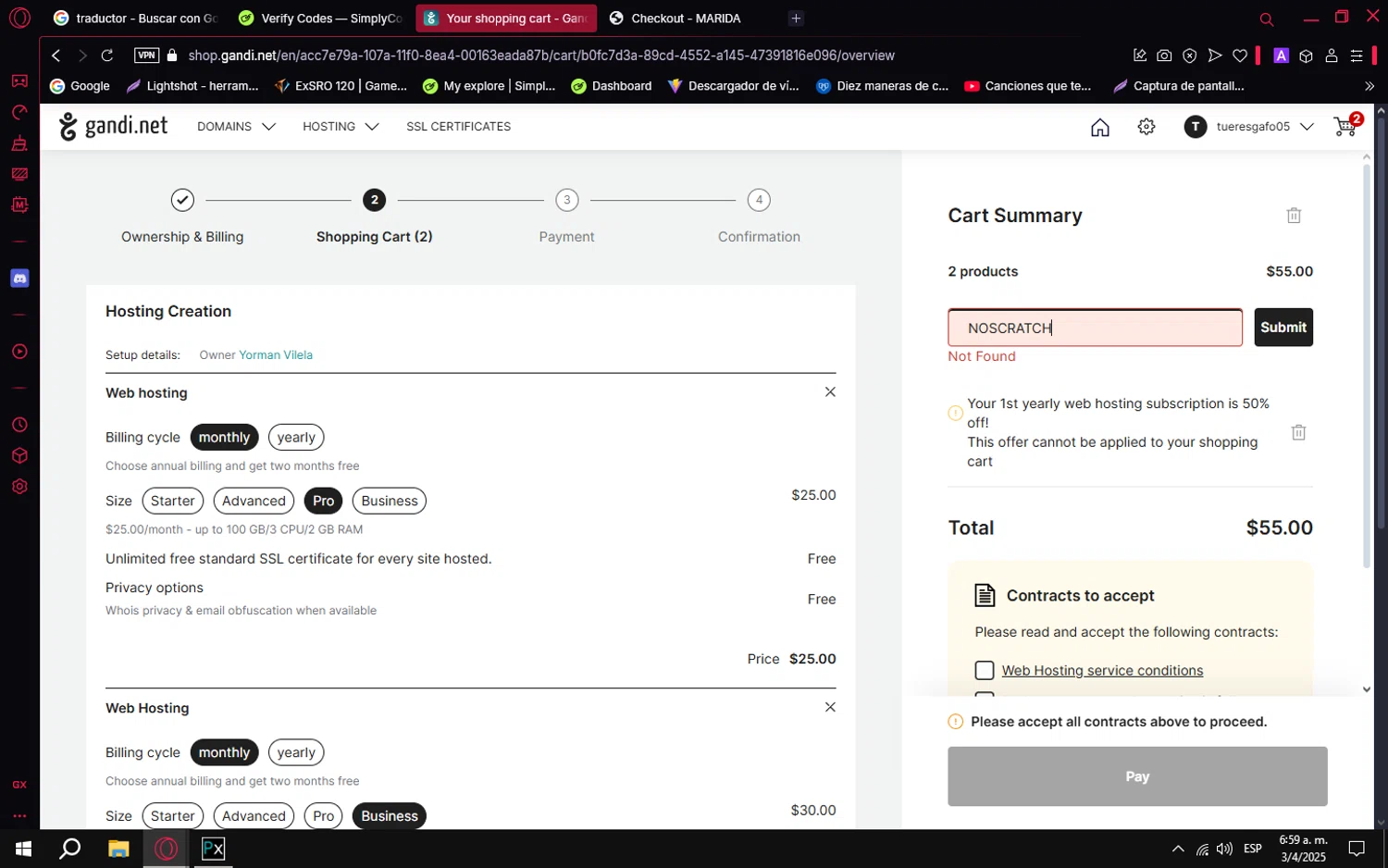The width and height of the screenshot is (1388, 868).
Task: Go back to previous page
Action: pyautogui.click(x=56, y=56)
